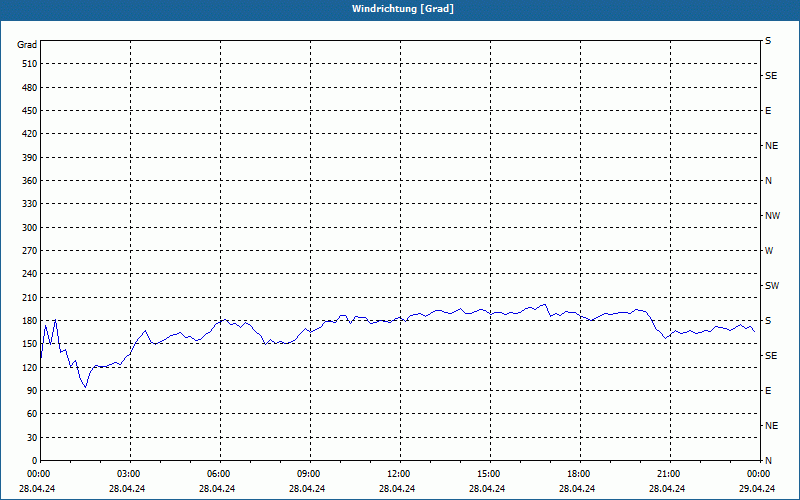Click the 120 axis value
Screen dimensions: 800x500
(x=30, y=367)
